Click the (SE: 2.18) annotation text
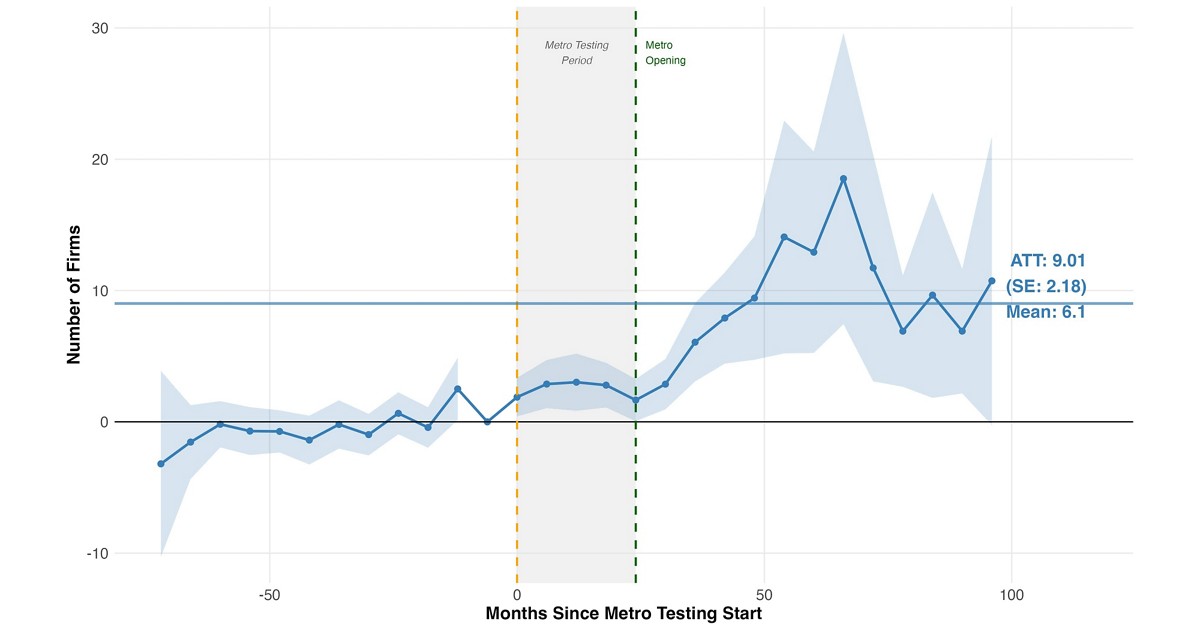The width and height of the screenshot is (1200, 630). point(1046,286)
